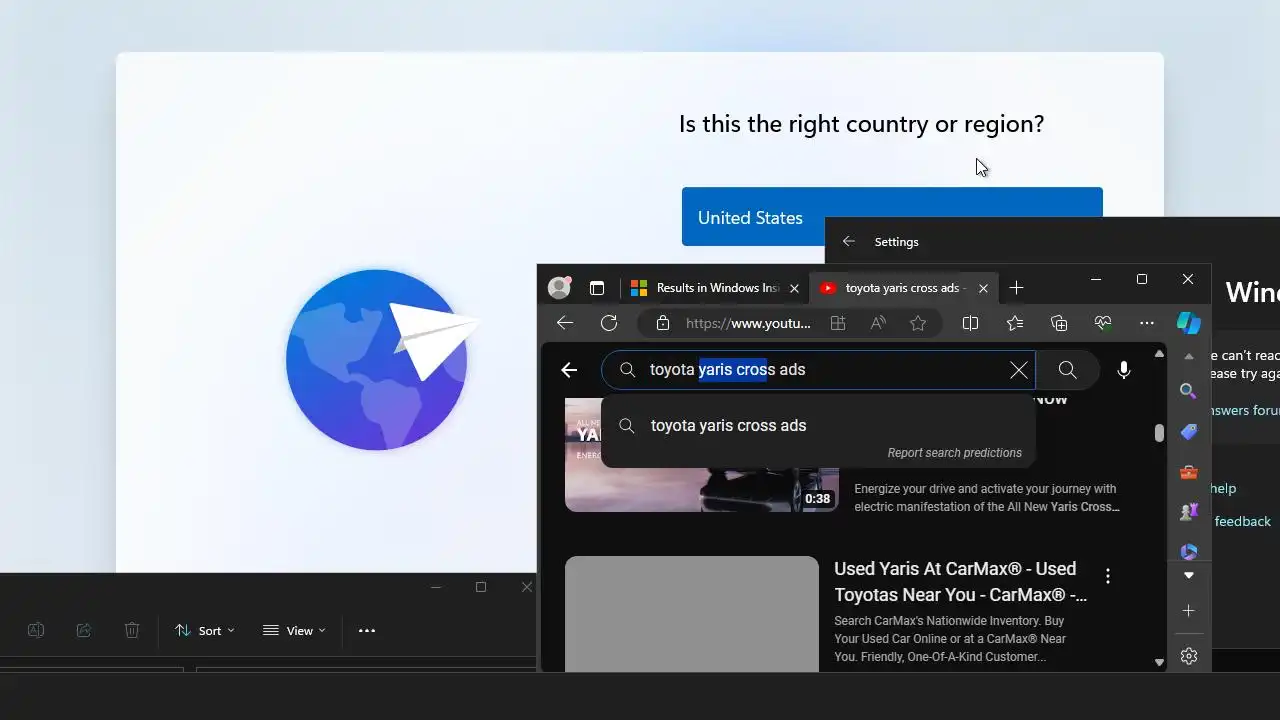Open Microsoft 365 sidebar icon
The height and width of the screenshot is (720, 1280).
tap(1189, 551)
